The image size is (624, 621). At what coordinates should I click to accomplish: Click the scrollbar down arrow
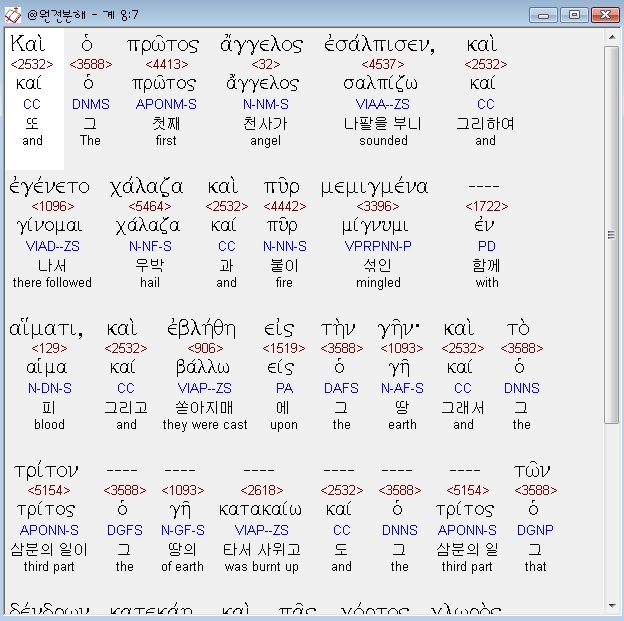(611, 606)
